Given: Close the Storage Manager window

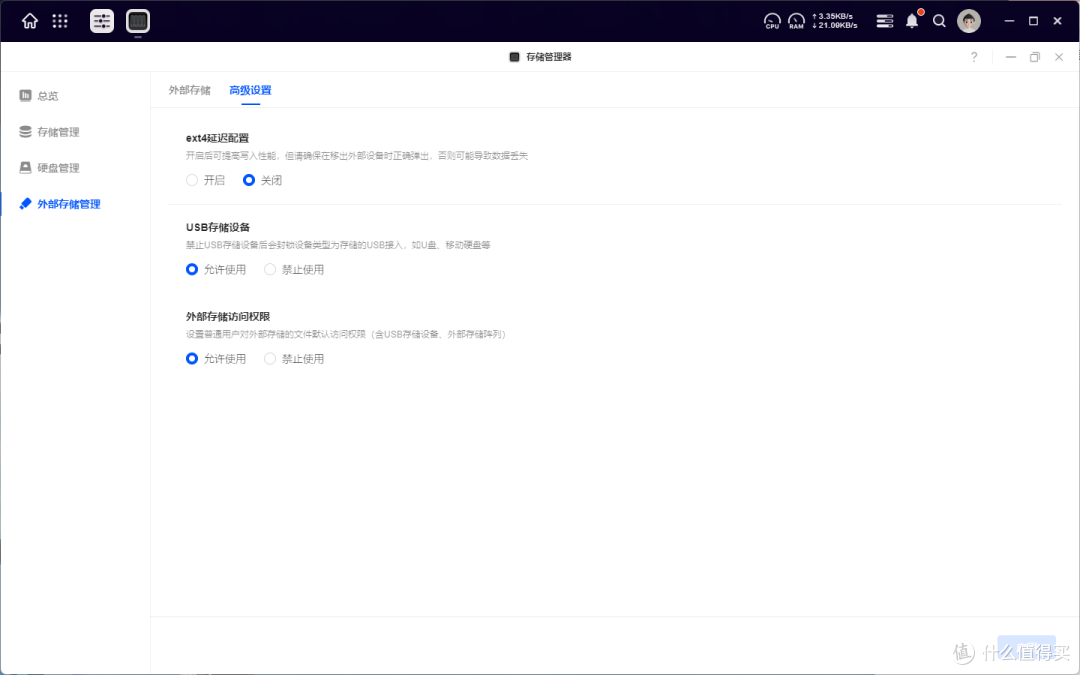Looking at the screenshot, I should (1059, 57).
